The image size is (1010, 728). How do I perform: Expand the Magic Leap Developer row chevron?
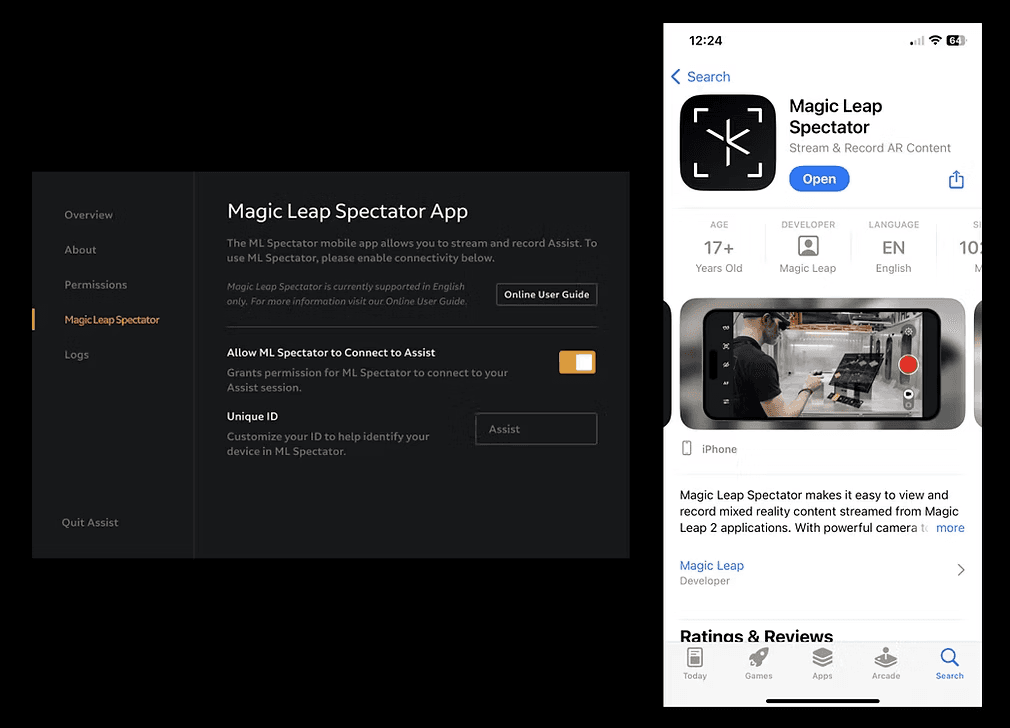tap(960, 570)
